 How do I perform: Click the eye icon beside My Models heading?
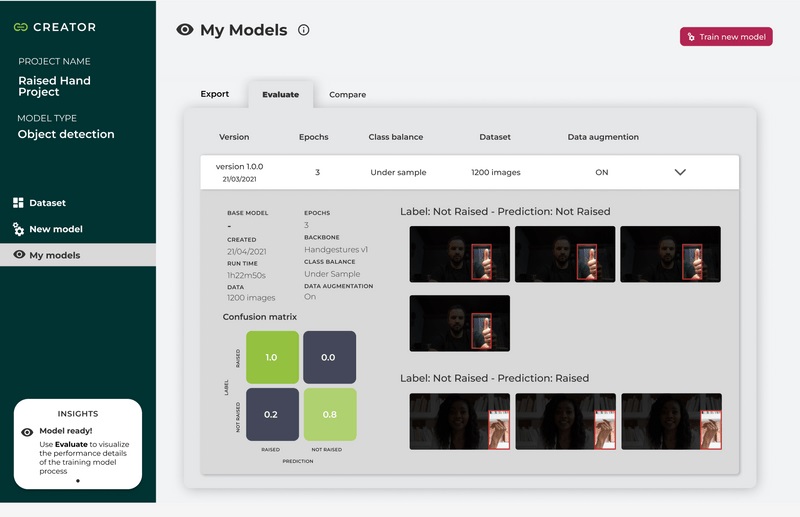point(185,30)
